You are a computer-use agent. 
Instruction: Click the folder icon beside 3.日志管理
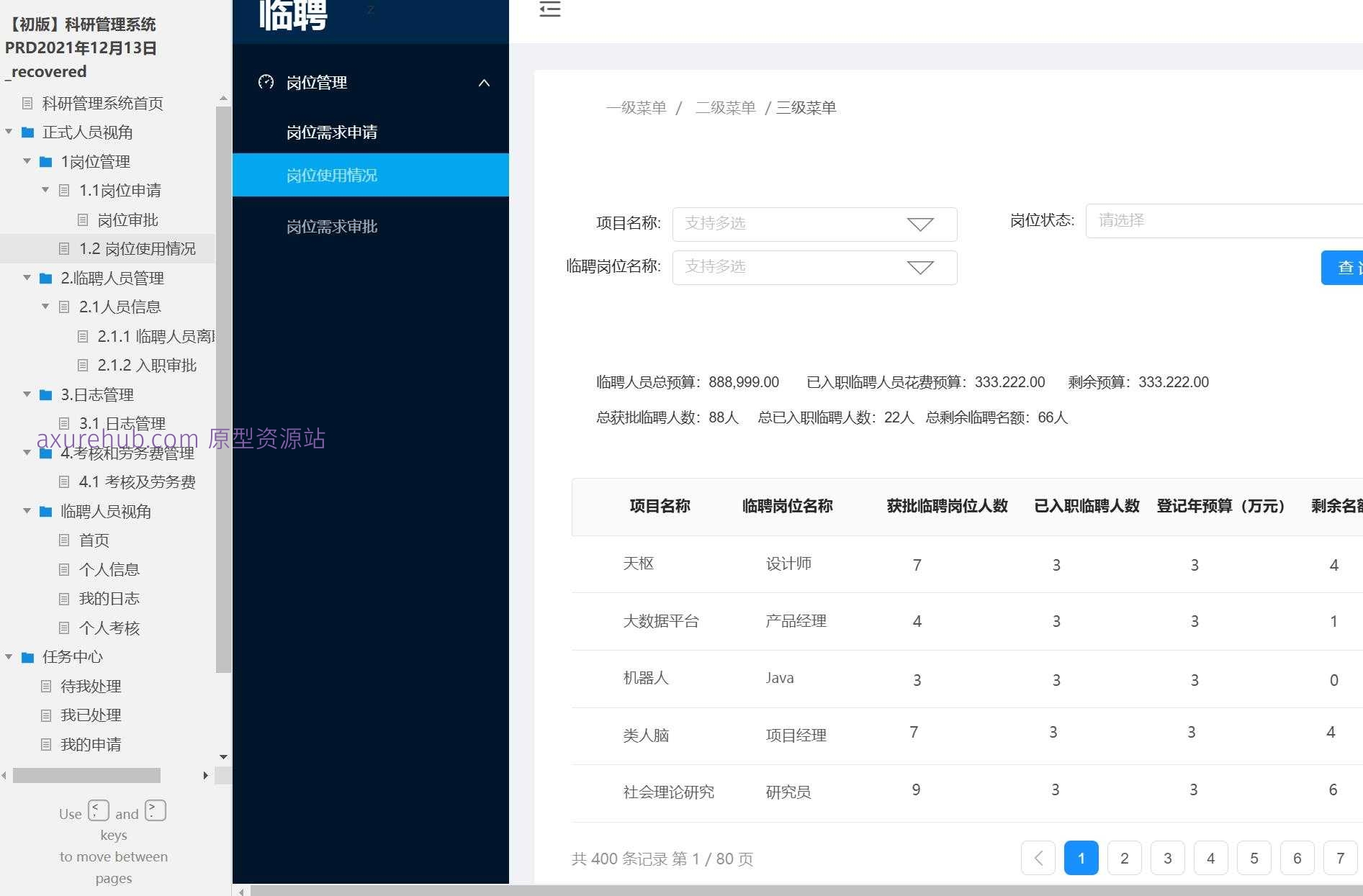[45, 394]
